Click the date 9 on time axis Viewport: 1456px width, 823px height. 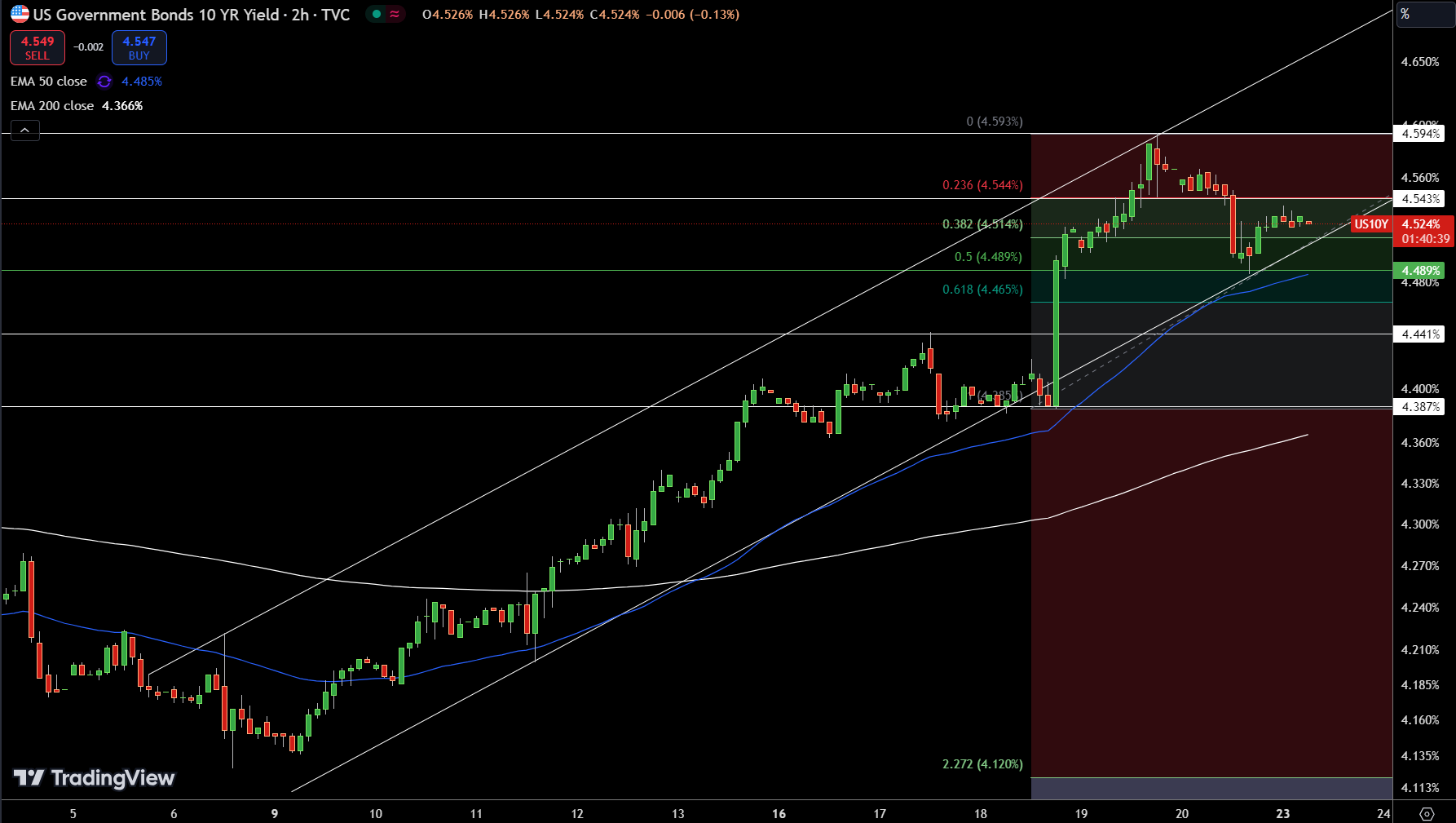pos(275,813)
